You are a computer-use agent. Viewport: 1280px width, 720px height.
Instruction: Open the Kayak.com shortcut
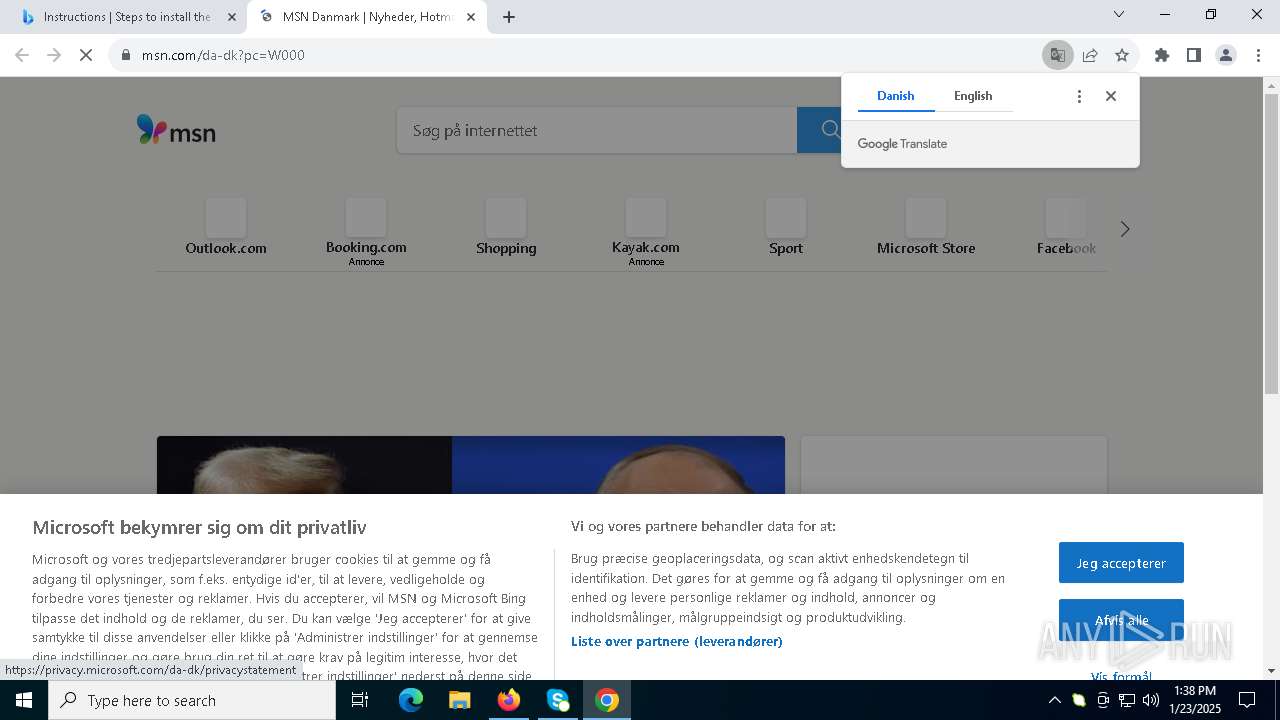pos(646,231)
